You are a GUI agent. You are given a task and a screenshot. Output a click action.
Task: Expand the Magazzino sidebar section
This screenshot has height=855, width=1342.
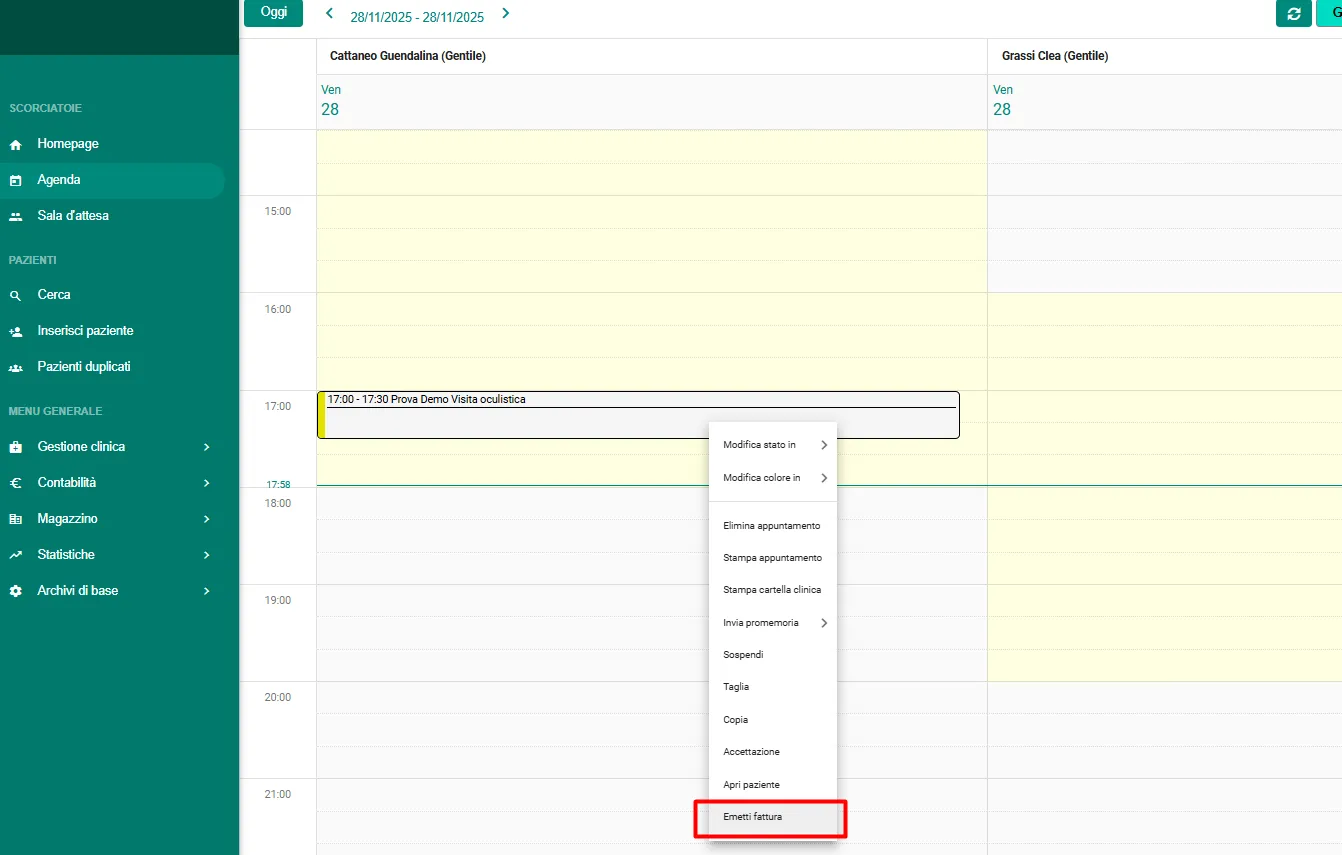point(206,519)
